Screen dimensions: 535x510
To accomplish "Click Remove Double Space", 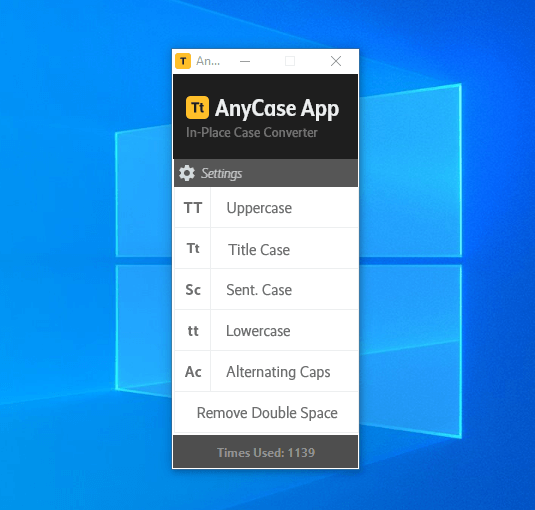I will [x=266, y=412].
